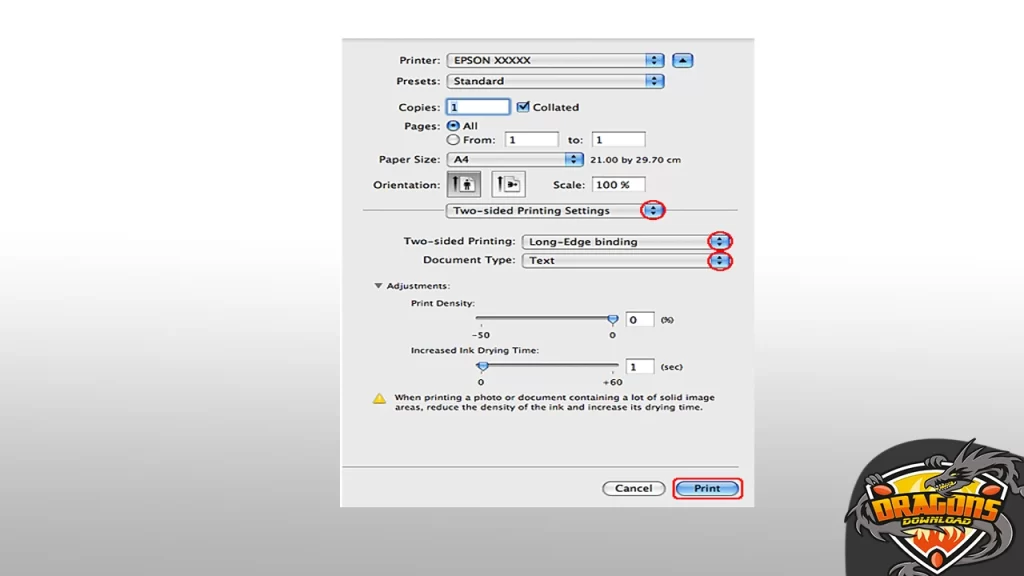1024x576 pixels.
Task: Open the Paper Size A4 dropdown
Action: coord(515,159)
